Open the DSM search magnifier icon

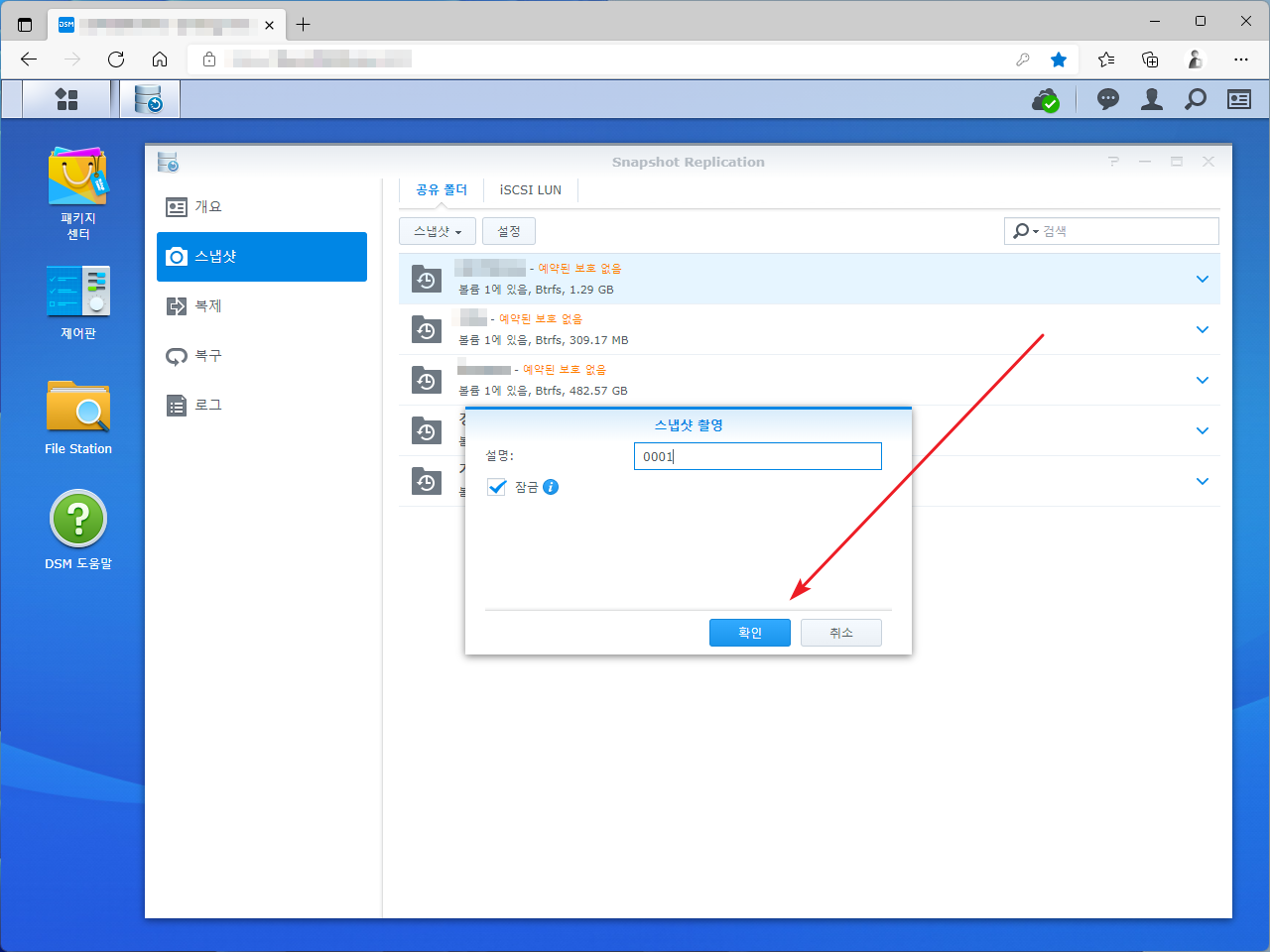[x=1196, y=99]
